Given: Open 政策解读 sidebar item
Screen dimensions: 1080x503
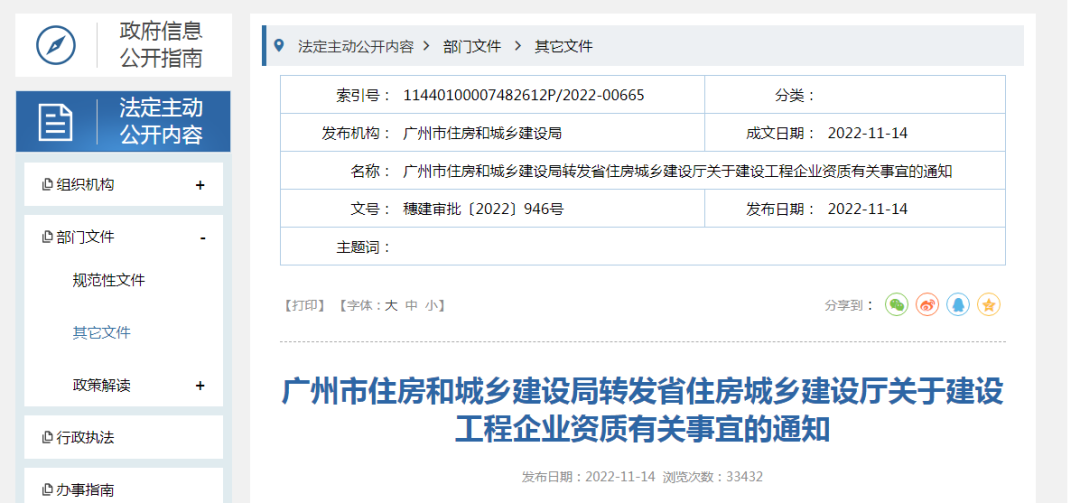Looking at the screenshot, I should click(x=102, y=385).
